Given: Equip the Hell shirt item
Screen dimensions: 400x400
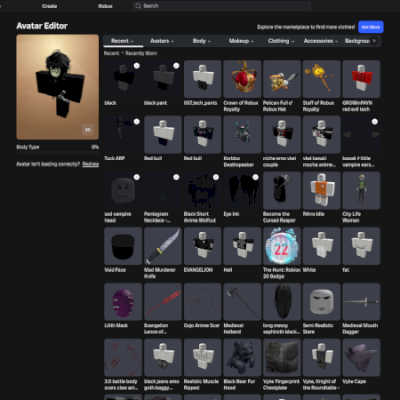Looking at the screenshot, I should [x=242, y=246].
